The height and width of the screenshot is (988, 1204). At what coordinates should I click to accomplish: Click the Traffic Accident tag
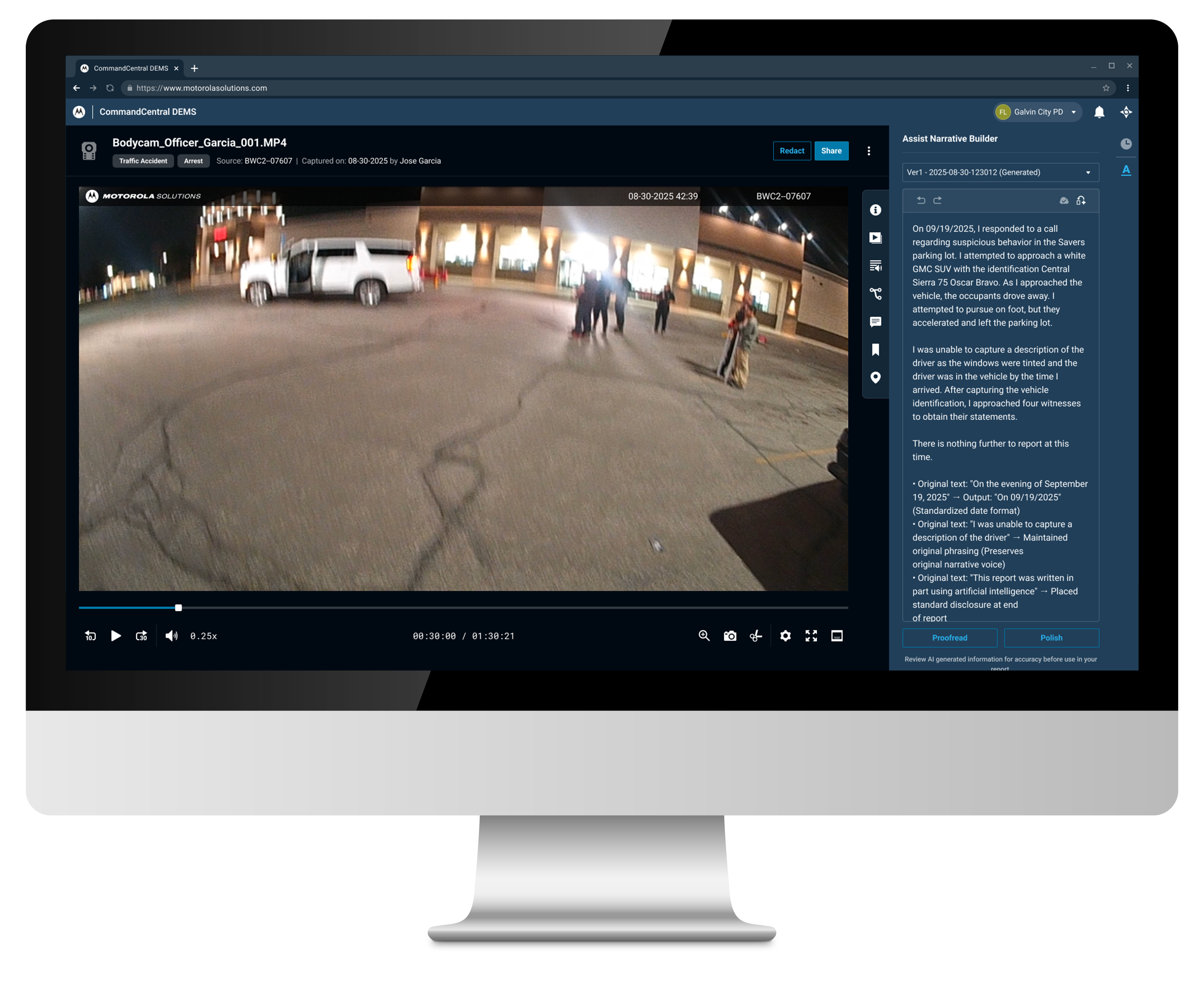(143, 161)
